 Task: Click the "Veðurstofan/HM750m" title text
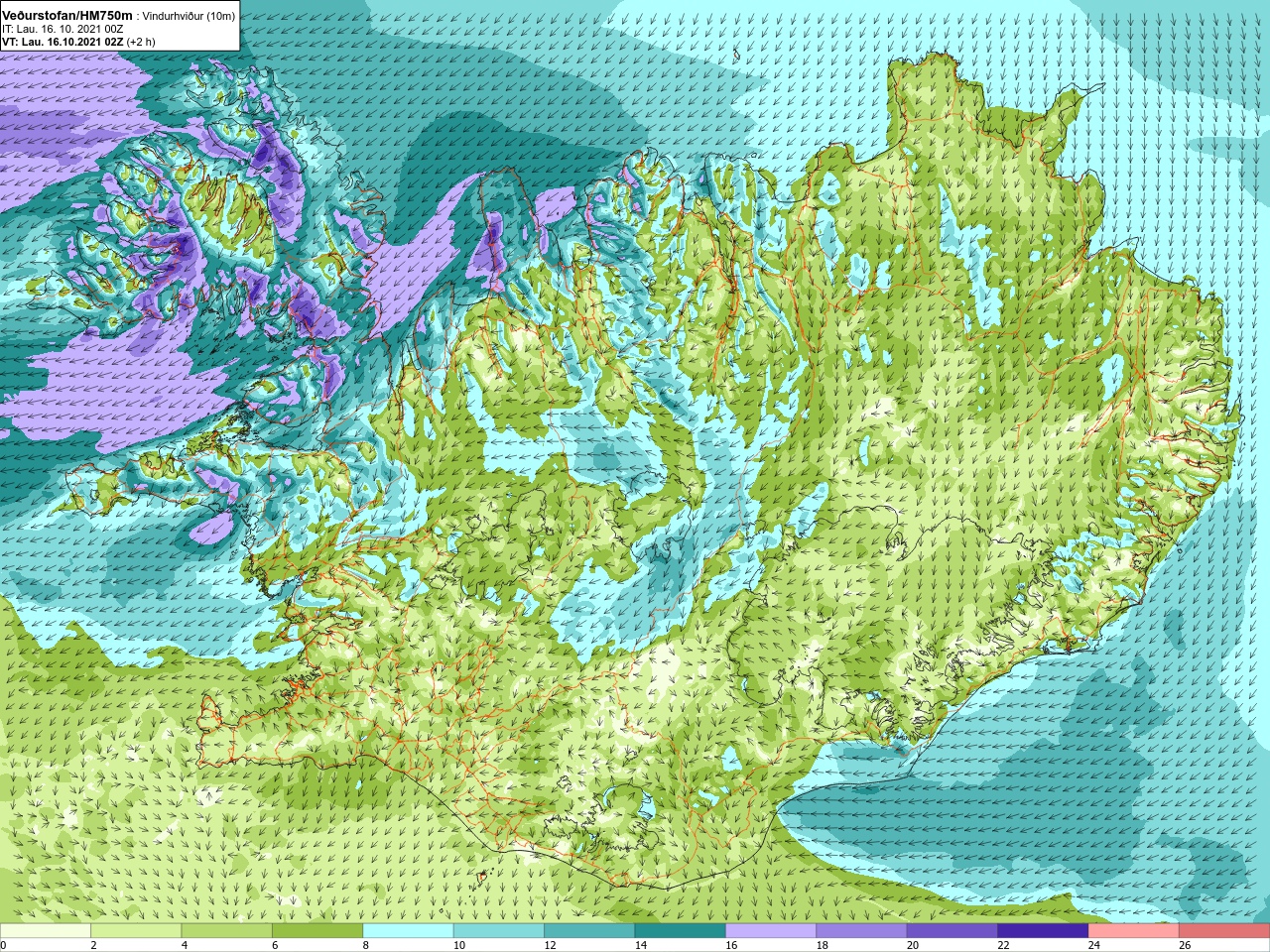(x=67, y=15)
